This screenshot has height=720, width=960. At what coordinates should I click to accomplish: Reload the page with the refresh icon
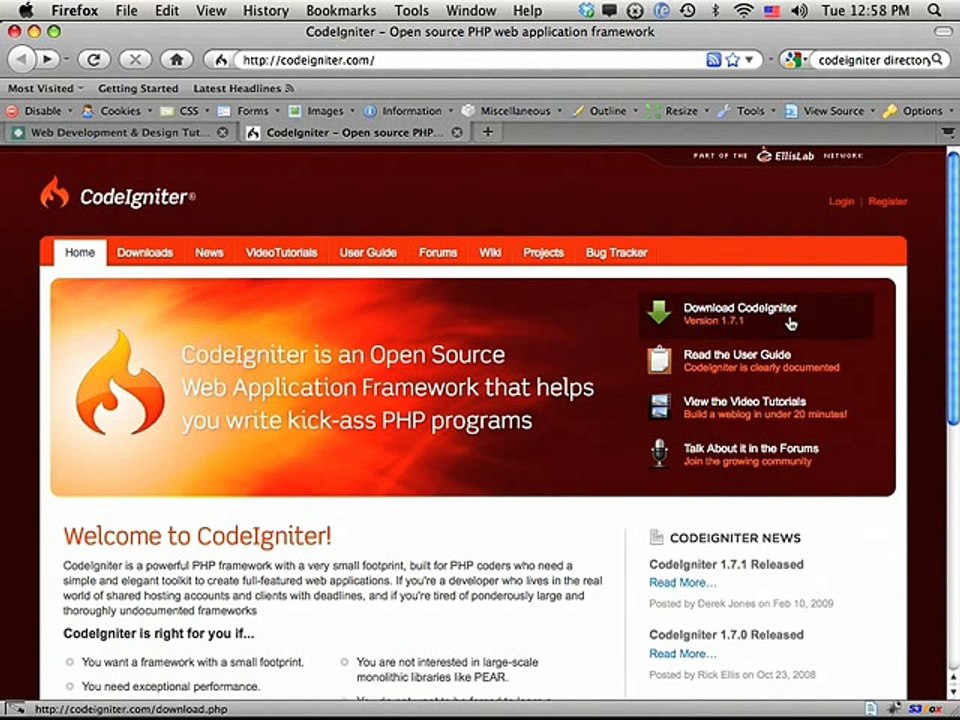(93, 59)
